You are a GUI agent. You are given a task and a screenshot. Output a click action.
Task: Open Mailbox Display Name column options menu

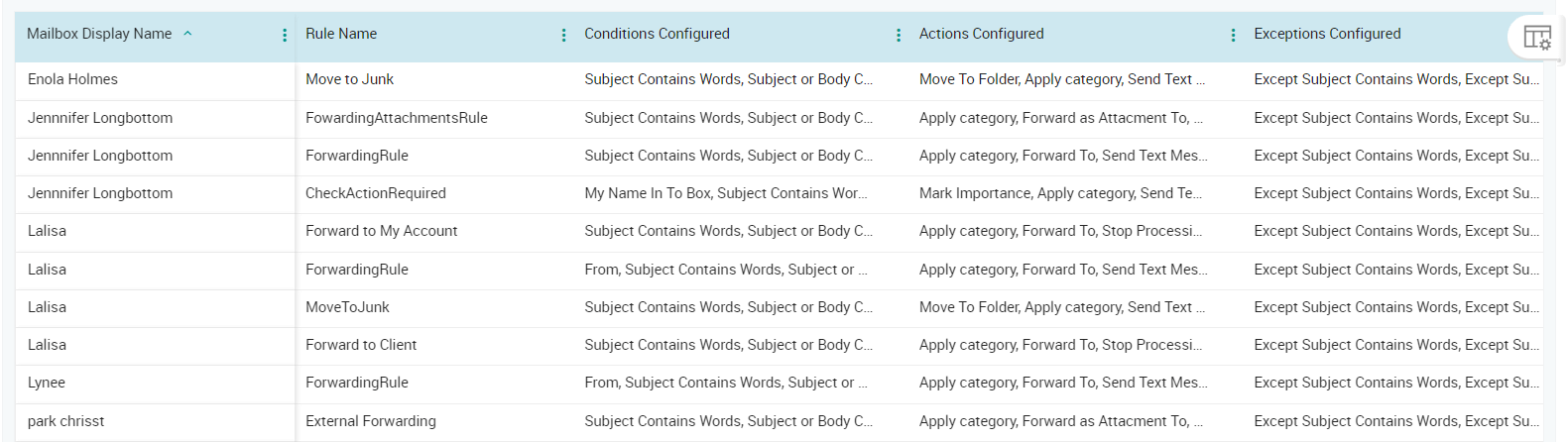285,35
